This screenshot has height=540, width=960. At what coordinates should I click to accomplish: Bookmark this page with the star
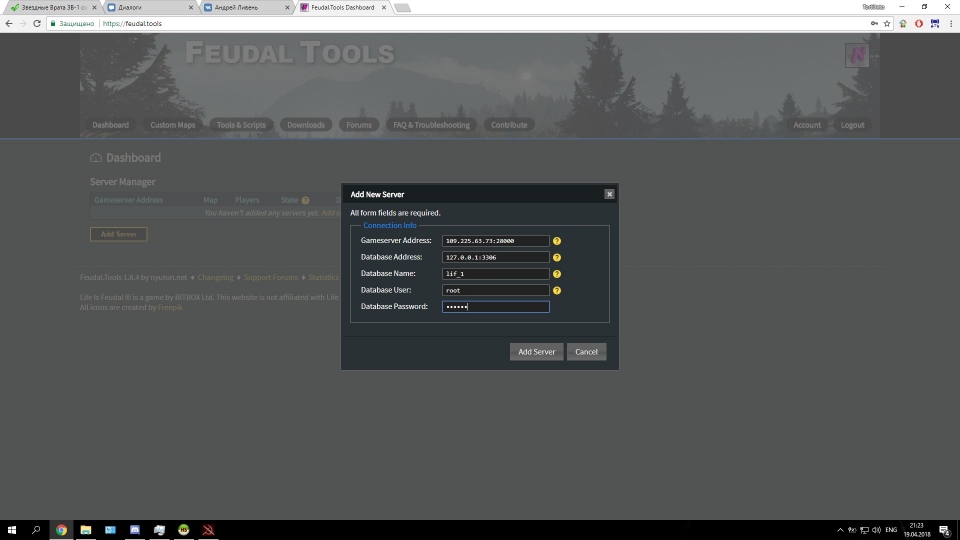coord(887,23)
